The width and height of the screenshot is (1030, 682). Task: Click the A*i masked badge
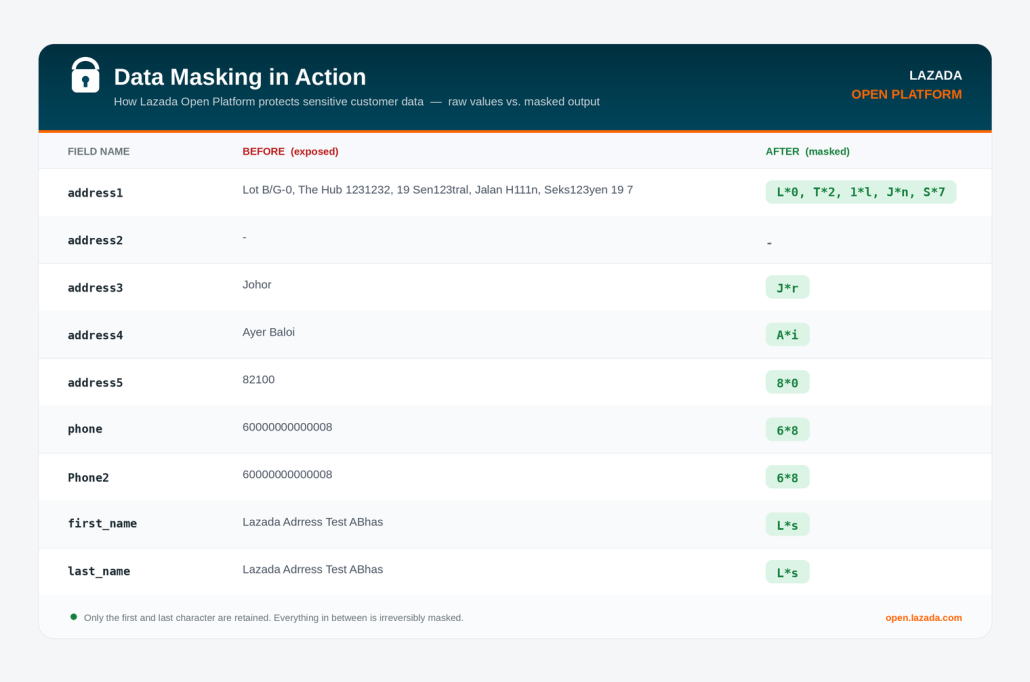coord(788,335)
